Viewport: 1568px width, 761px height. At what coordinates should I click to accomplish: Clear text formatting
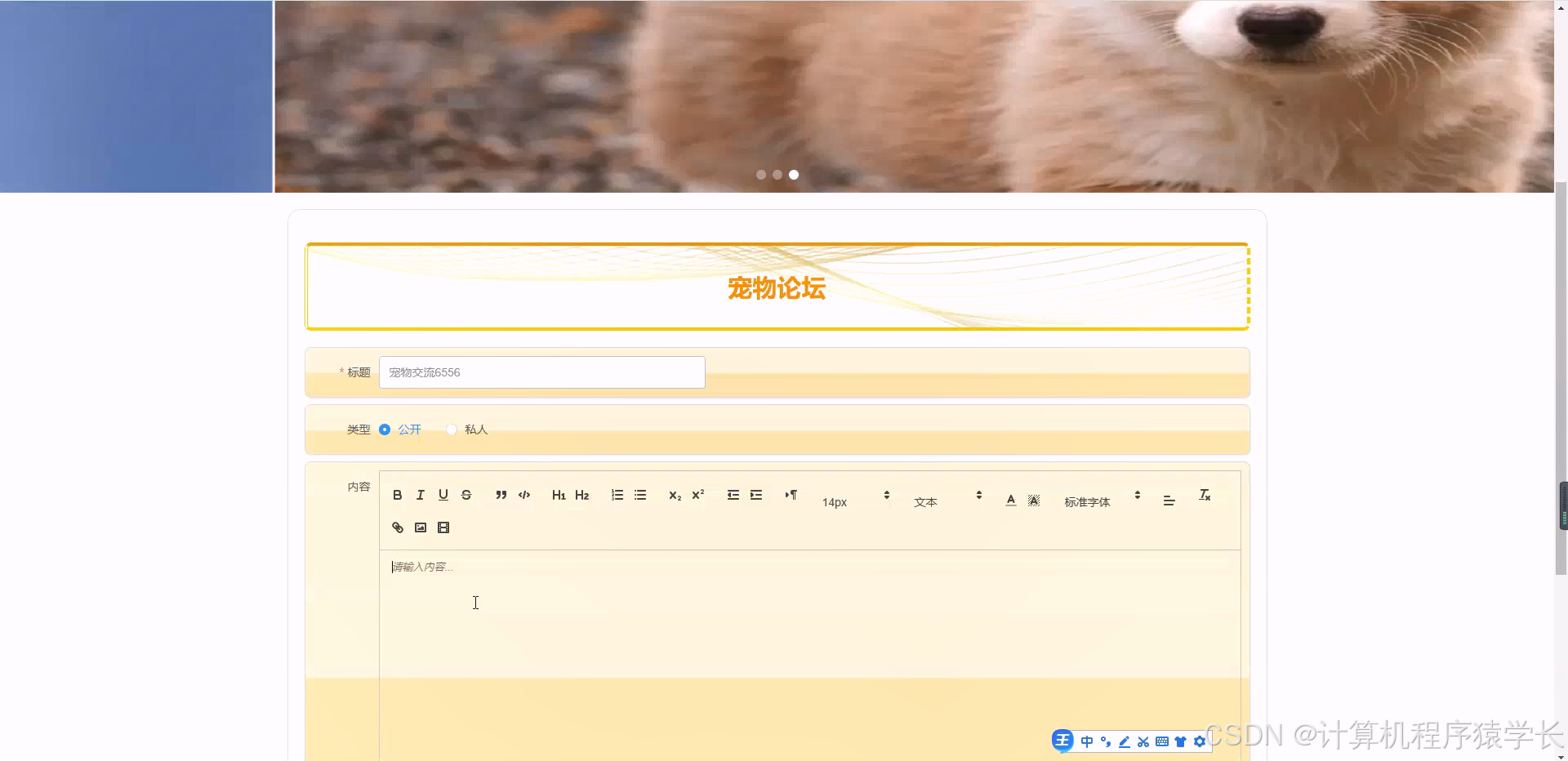[1204, 495]
